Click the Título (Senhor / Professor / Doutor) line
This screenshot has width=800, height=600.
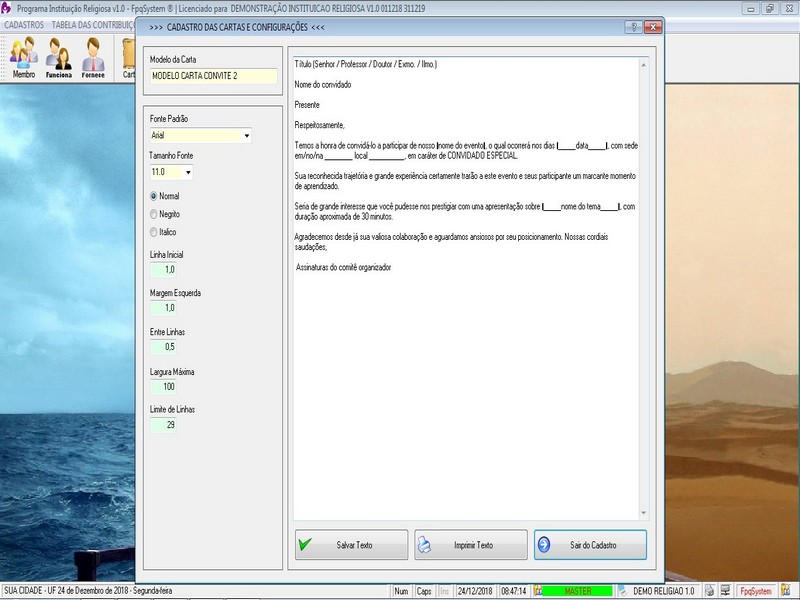coord(365,64)
